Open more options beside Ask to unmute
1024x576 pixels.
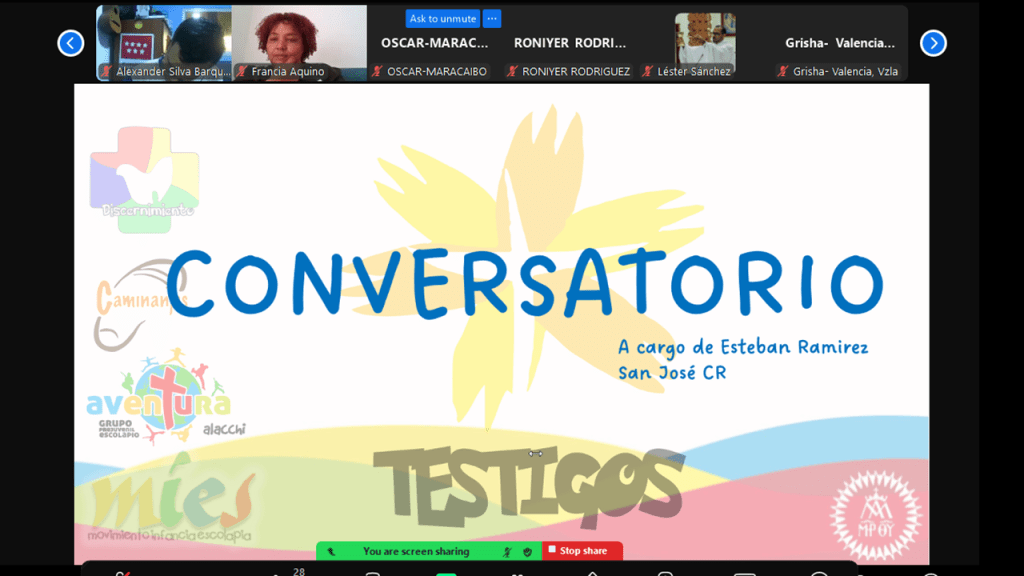click(x=491, y=19)
